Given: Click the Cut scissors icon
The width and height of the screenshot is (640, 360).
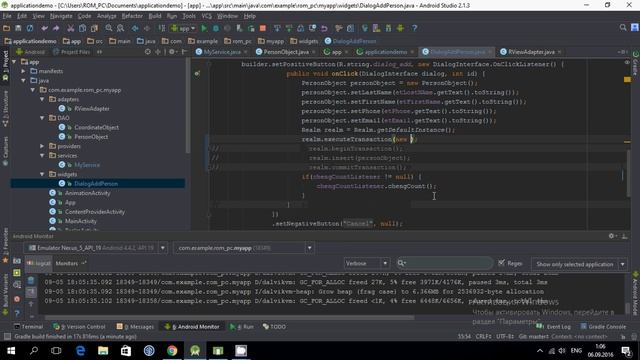Looking at the screenshot, I should click(x=71, y=28).
